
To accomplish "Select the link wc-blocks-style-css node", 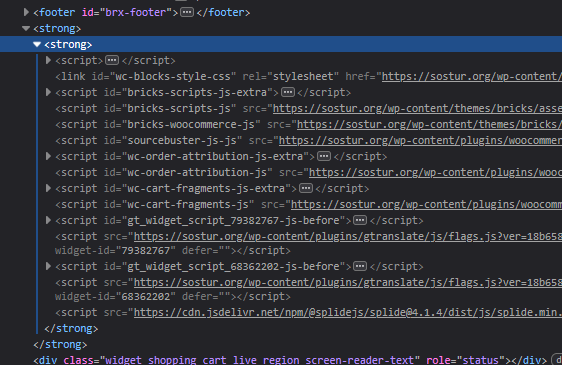I will pyautogui.click(x=308, y=76).
